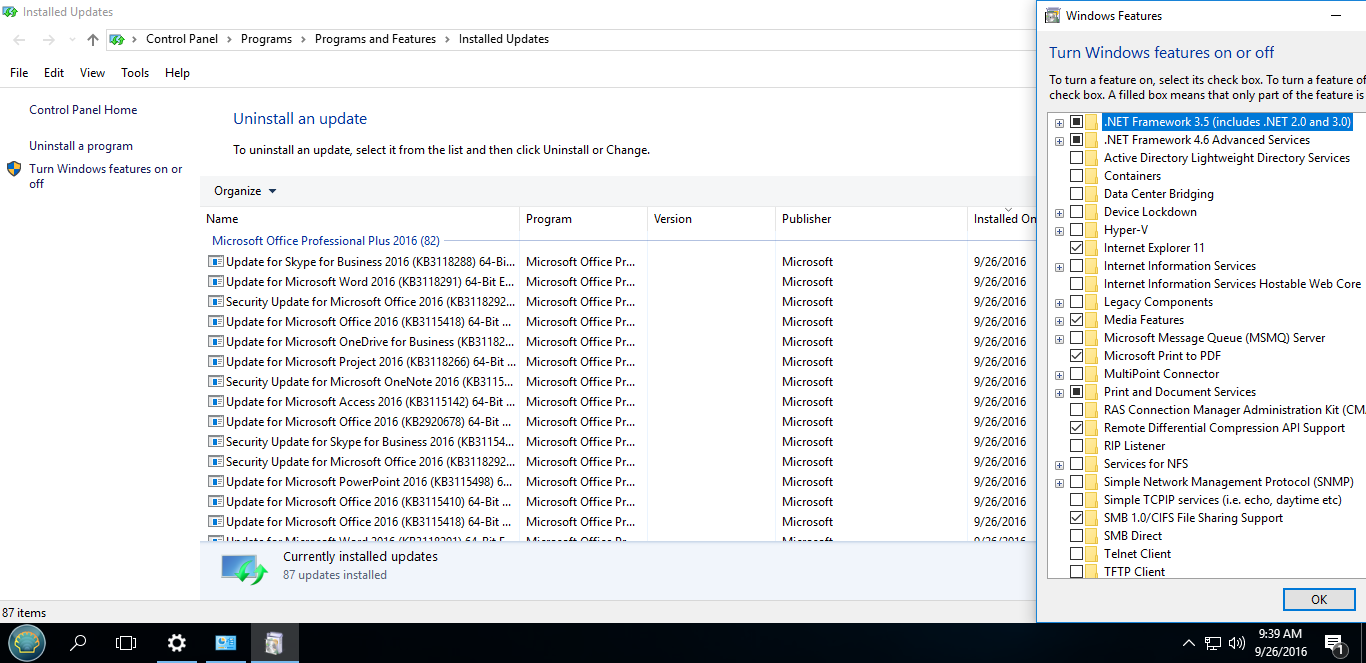Click the shield icon next to Turn Windows features

(14, 169)
